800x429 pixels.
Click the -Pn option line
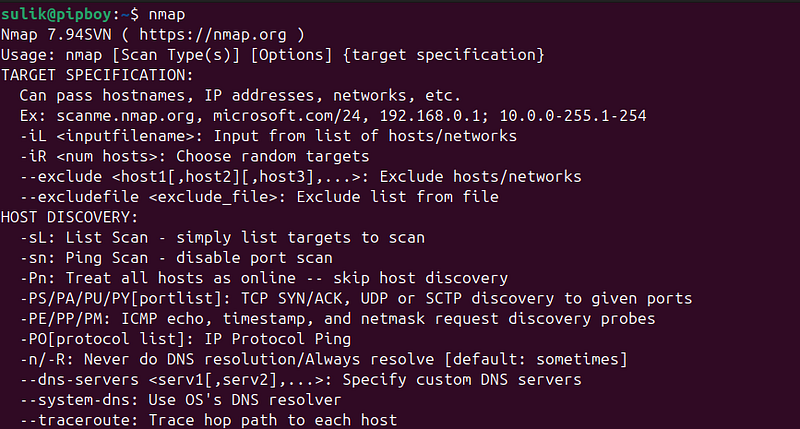[264, 279]
